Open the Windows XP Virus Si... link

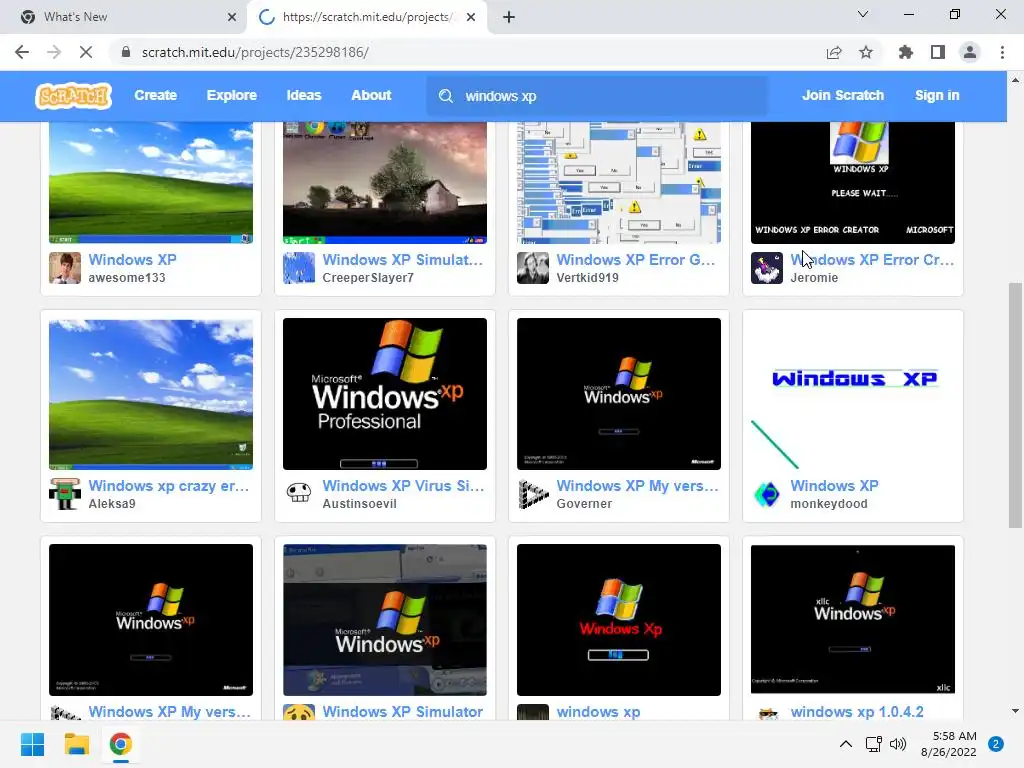click(x=403, y=486)
